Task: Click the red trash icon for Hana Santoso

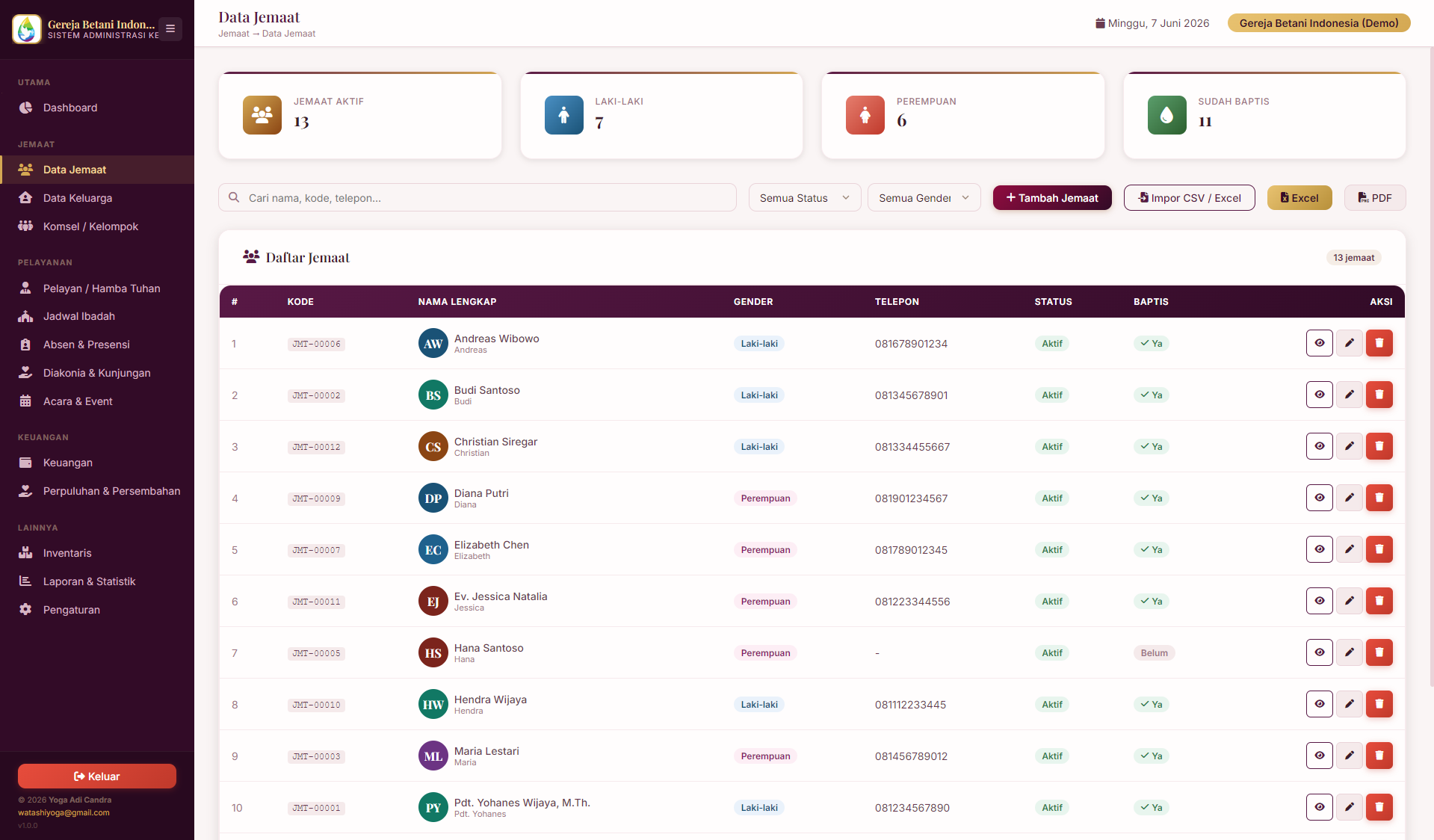Action: (1379, 652)
